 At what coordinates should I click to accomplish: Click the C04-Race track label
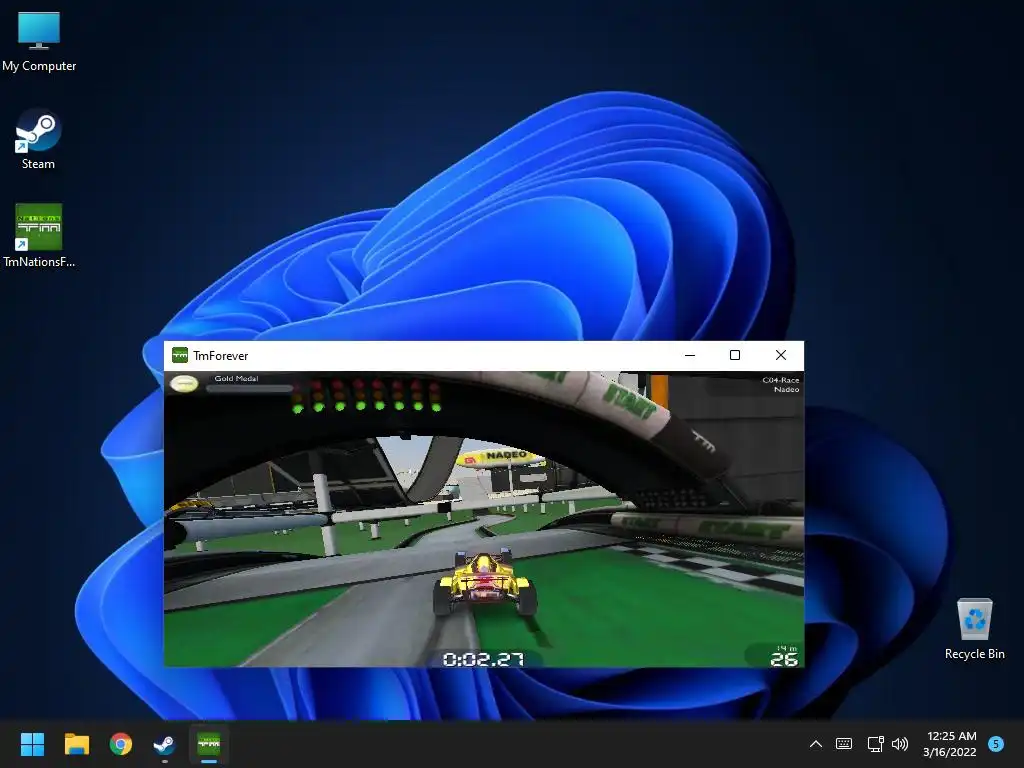(780, 380)
